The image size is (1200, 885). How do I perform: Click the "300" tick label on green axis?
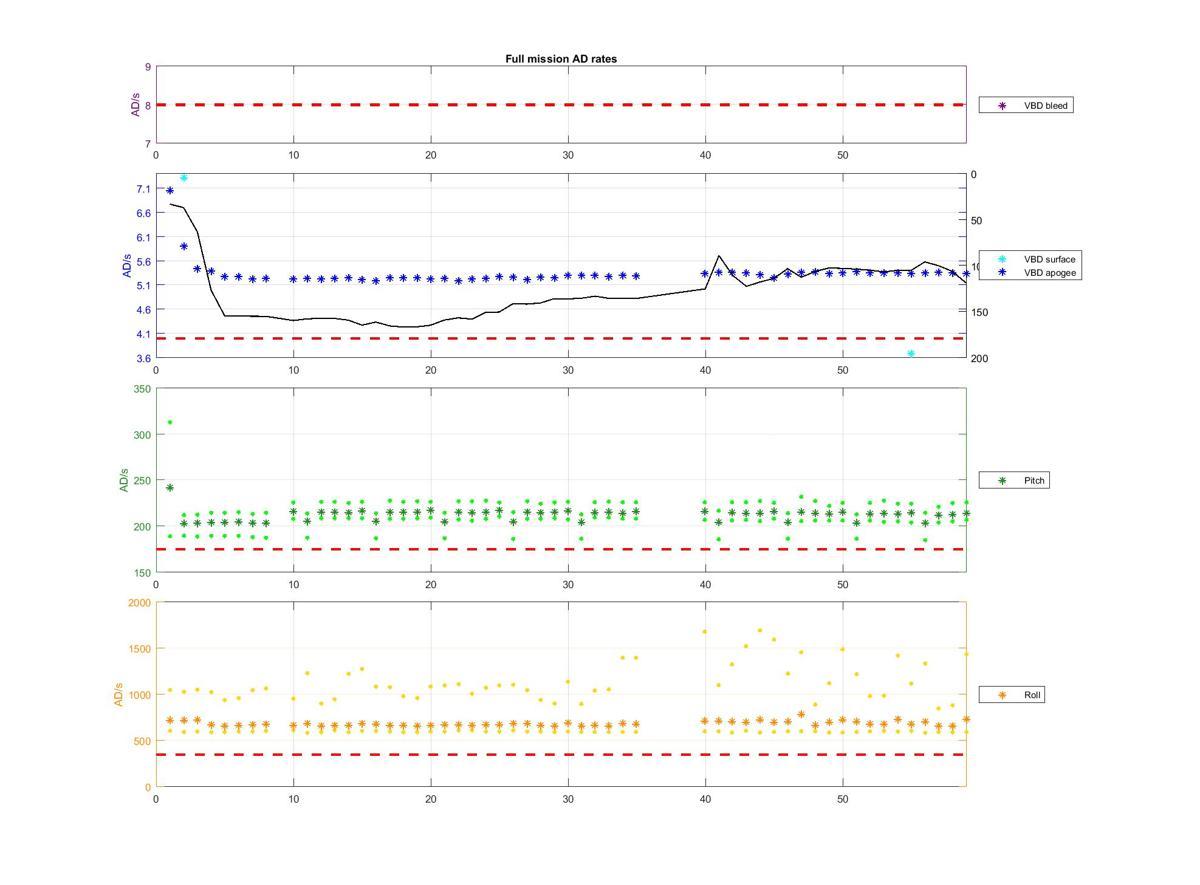(142, 435)
